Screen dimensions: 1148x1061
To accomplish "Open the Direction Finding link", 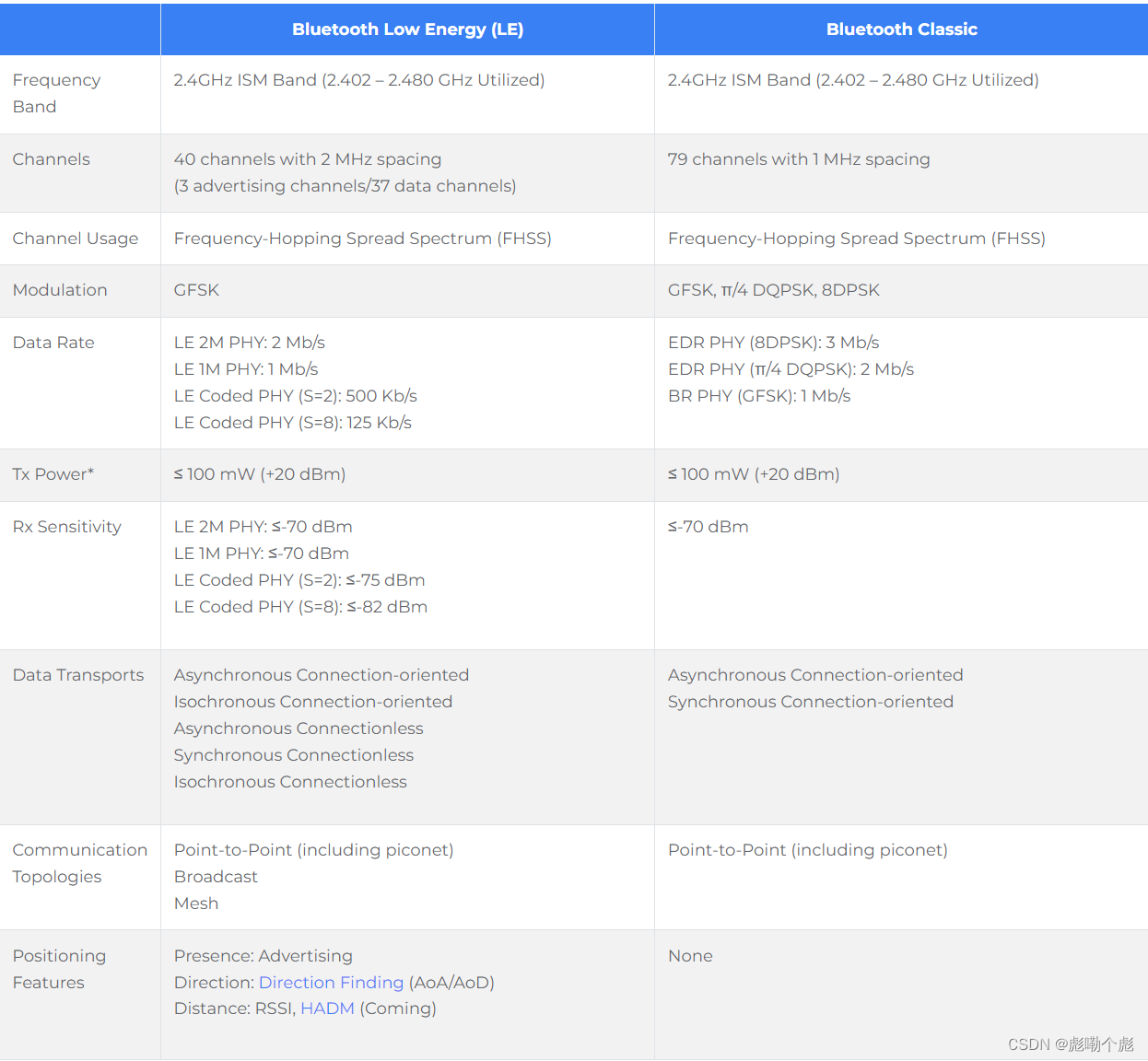I will [x=331, y=983].
